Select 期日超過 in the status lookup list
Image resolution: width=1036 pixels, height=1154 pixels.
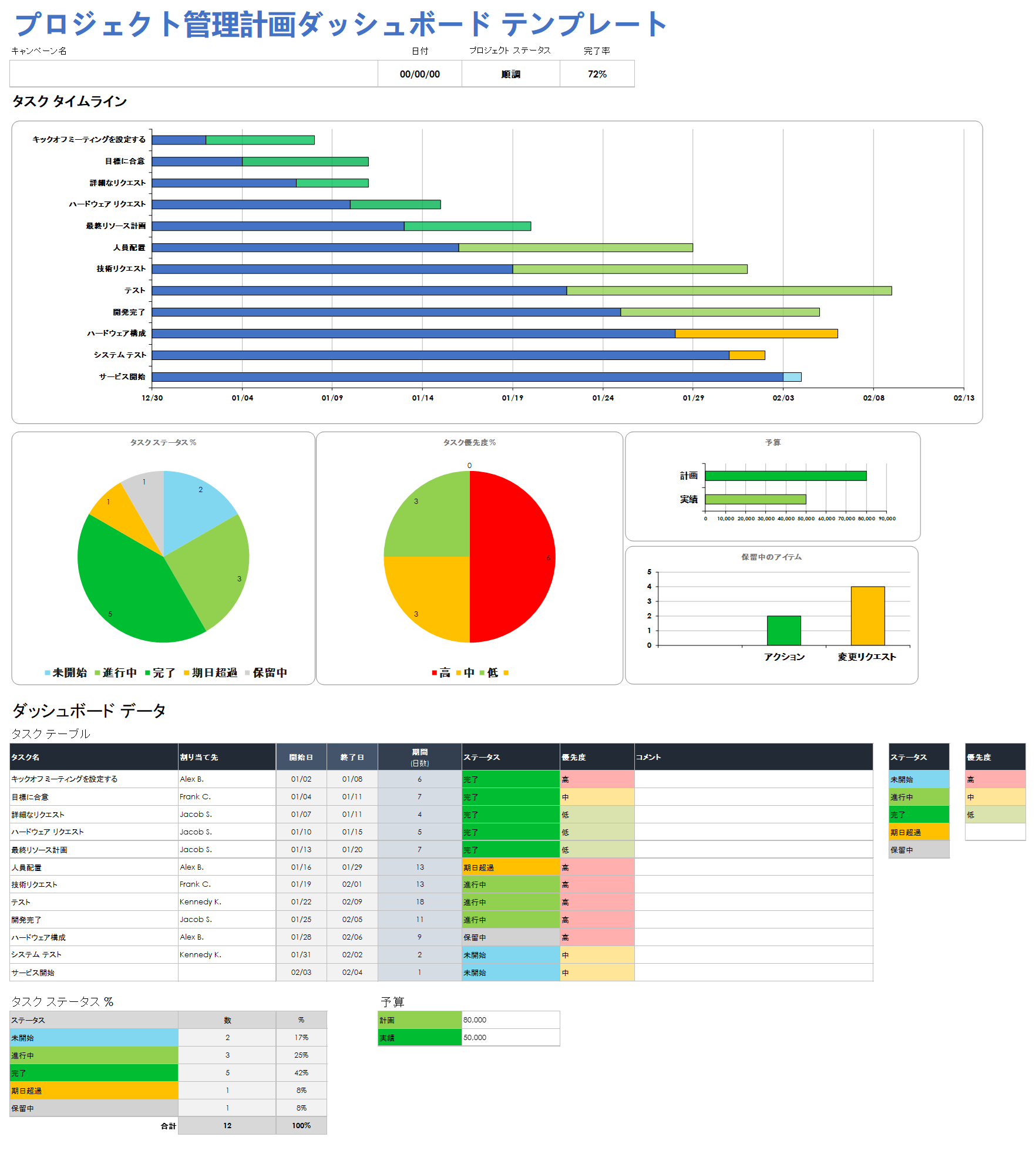point(919,832)
